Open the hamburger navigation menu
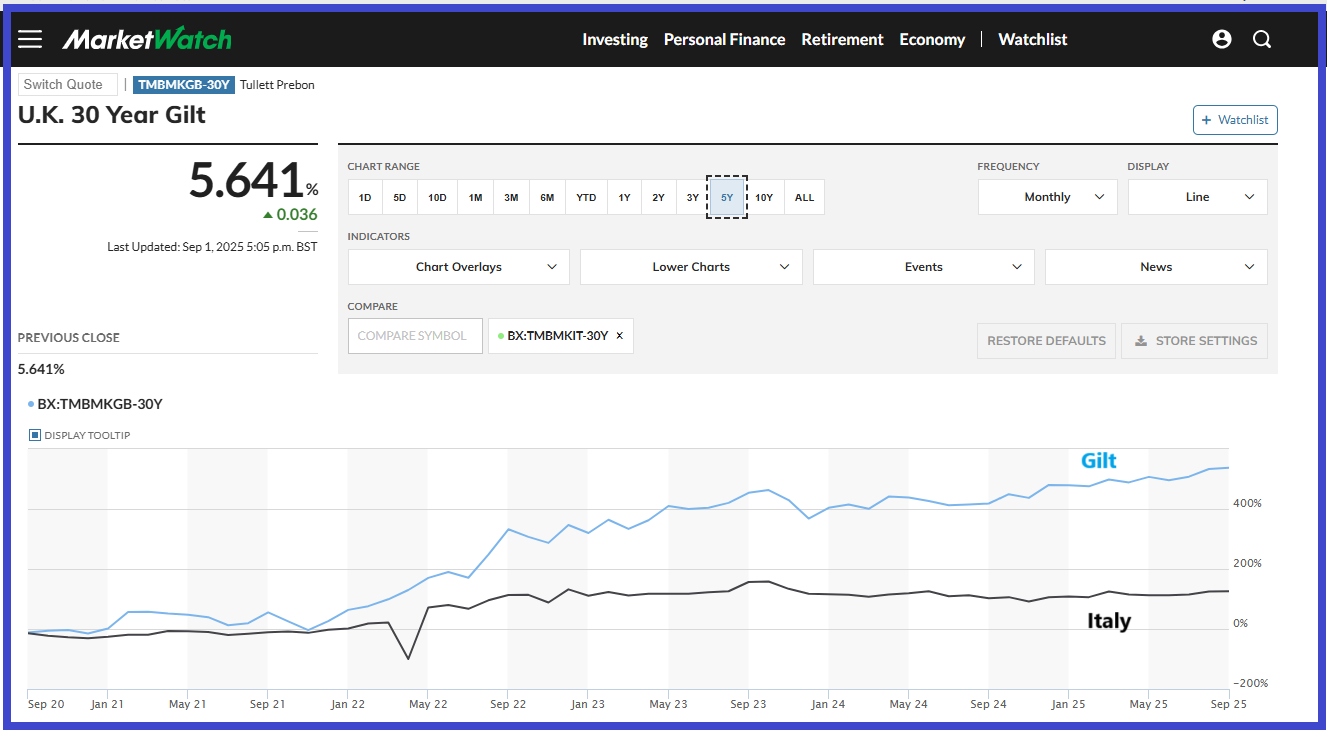Viewport: 1327px width, 733px height. pyautogui.click(x=30, y=39)
